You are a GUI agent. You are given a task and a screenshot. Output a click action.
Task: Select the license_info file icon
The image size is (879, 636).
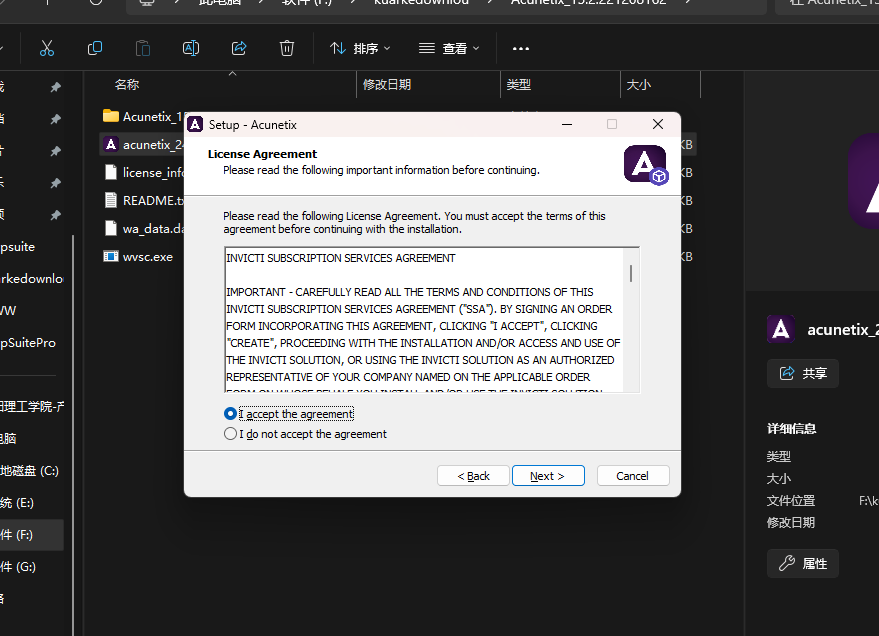(111, 172)
